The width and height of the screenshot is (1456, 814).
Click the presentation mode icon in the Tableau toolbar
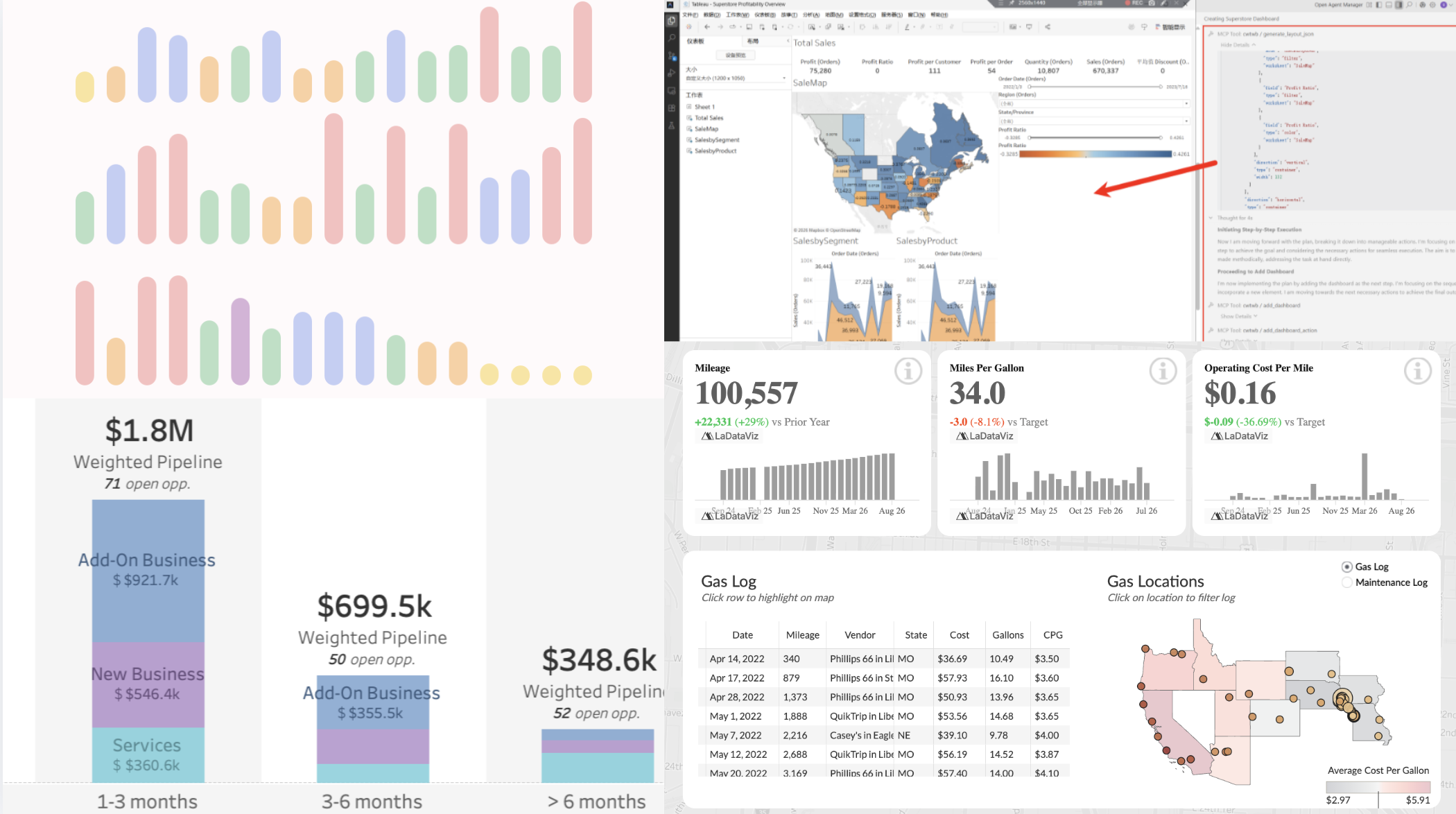pyautogui.click(x=1029, y=27)
